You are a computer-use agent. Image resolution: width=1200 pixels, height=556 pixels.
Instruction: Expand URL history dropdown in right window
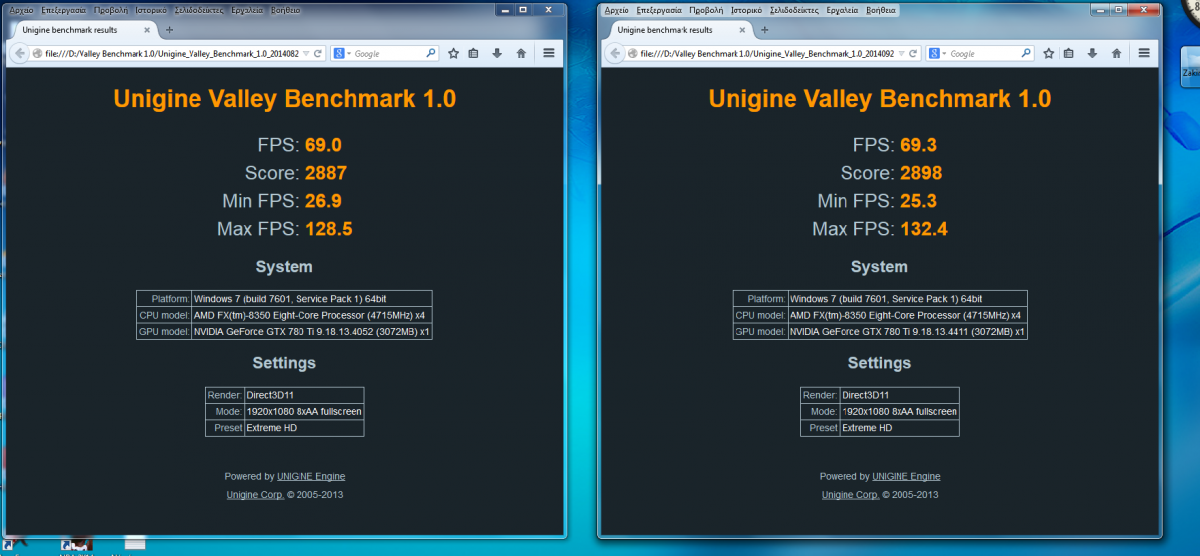click(x=902, y=53)
